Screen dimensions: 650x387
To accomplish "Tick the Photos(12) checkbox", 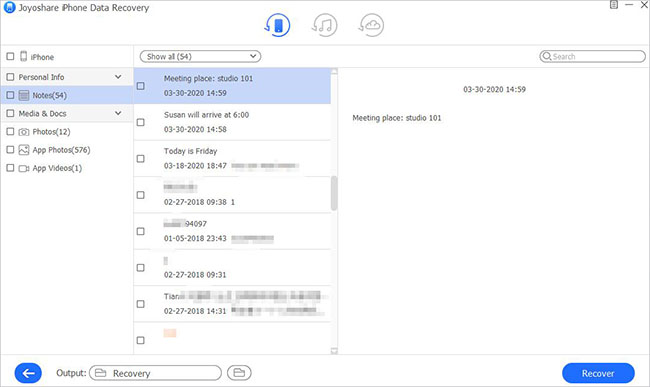I will coord(10,132).
